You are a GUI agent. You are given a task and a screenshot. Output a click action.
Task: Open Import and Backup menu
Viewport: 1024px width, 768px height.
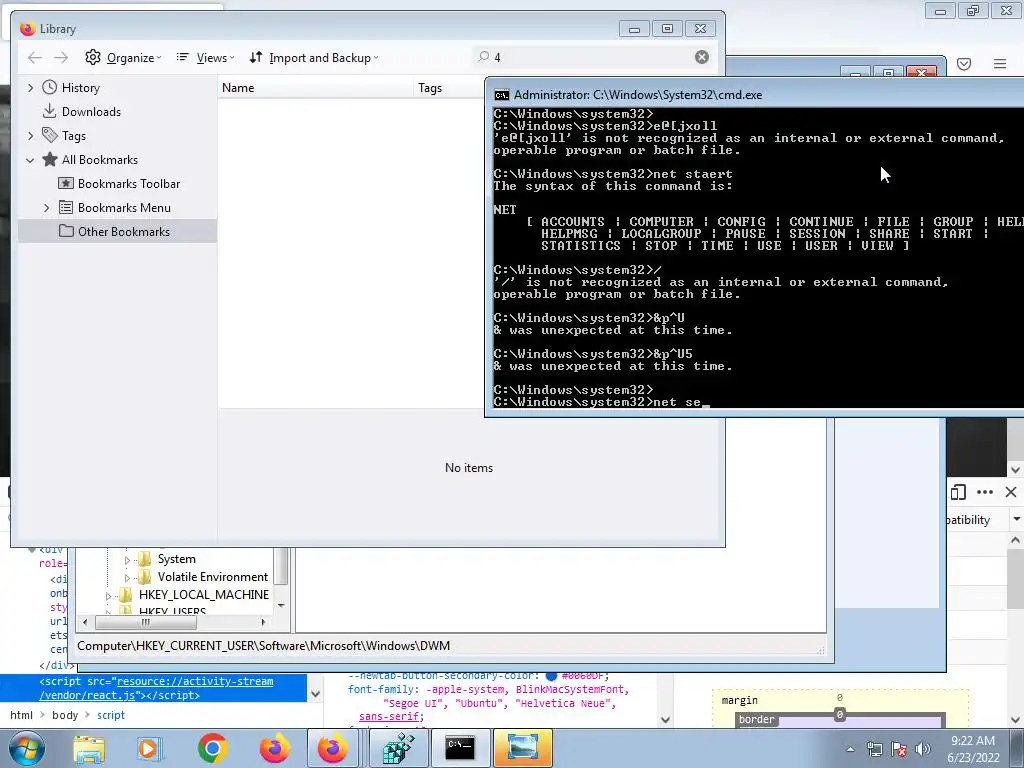tap(313, 57)
